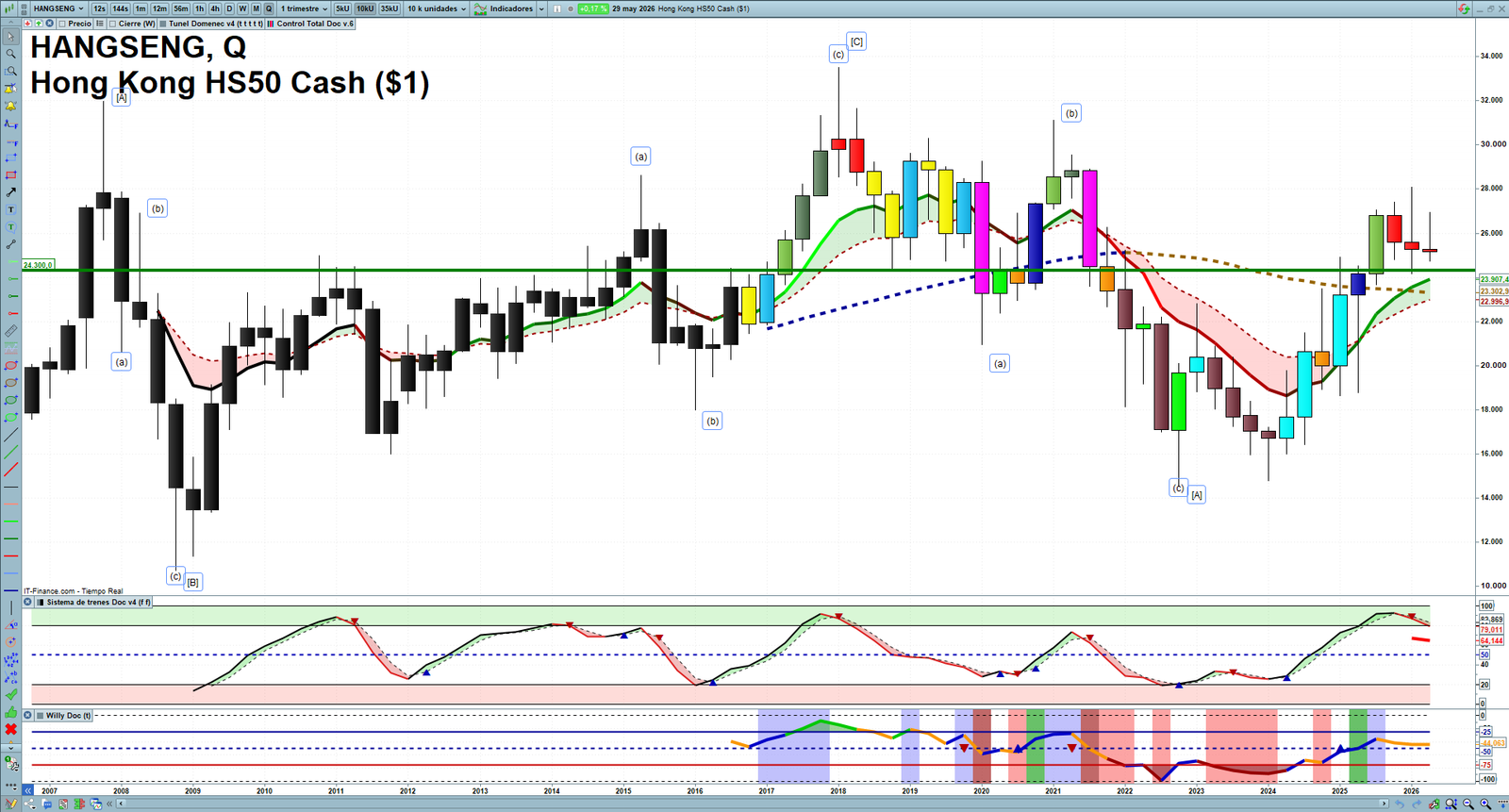The height and width of the screenshot is (812, 1509).
Task: Pick the alert bell with cursor tool
Action: (10, 89)
